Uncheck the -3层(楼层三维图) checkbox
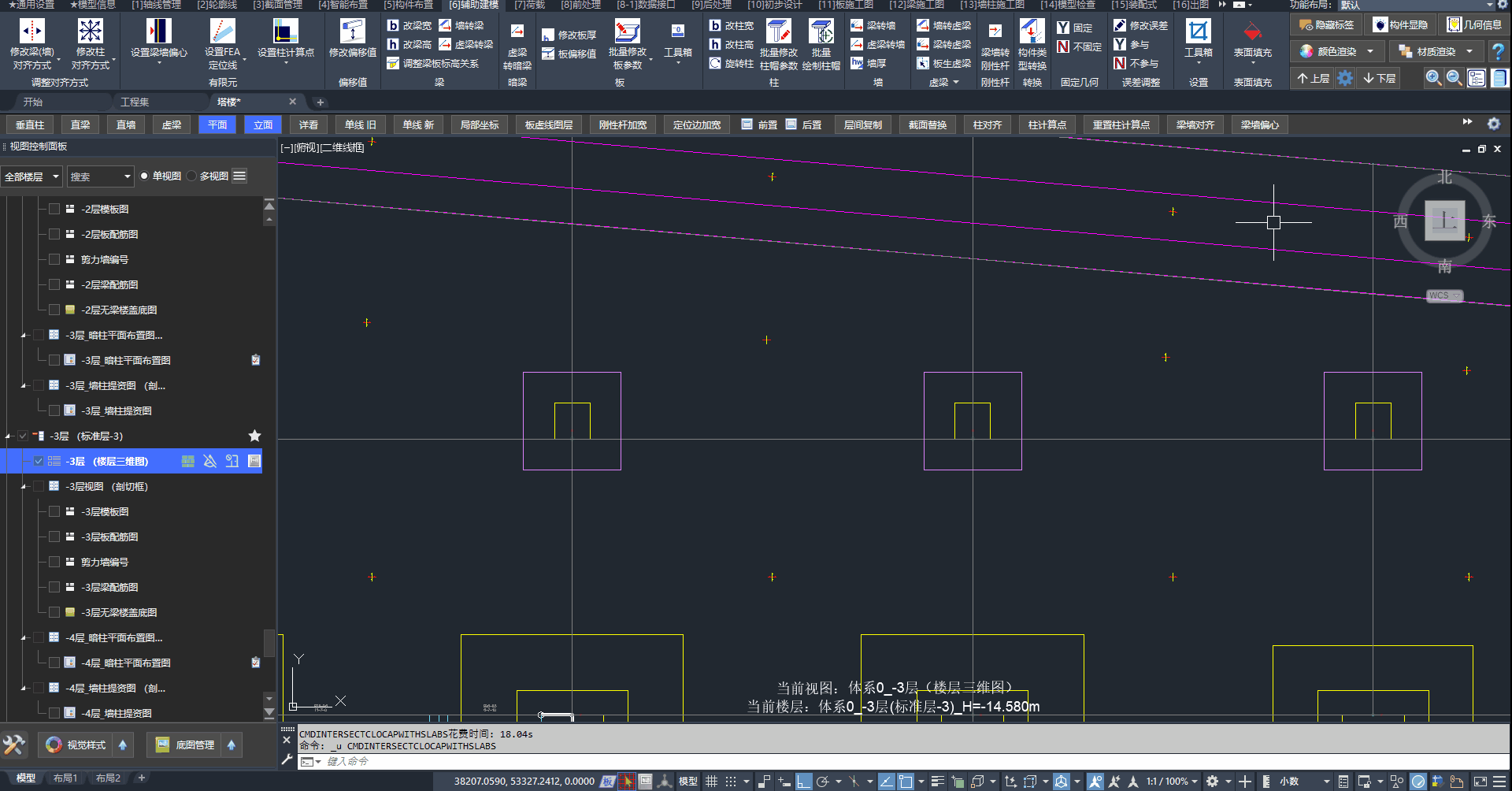 [x=39, y=461]
